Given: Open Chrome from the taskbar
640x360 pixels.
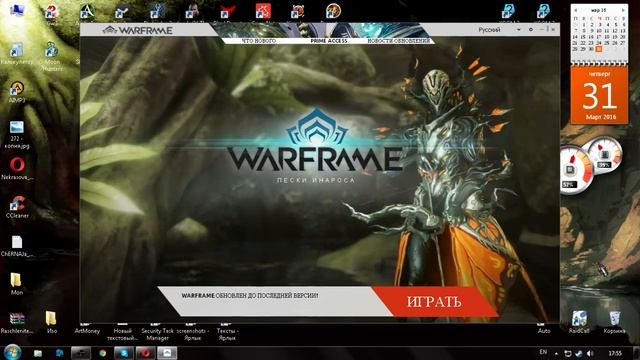Looking at the screenshot, I should (102, 353).
